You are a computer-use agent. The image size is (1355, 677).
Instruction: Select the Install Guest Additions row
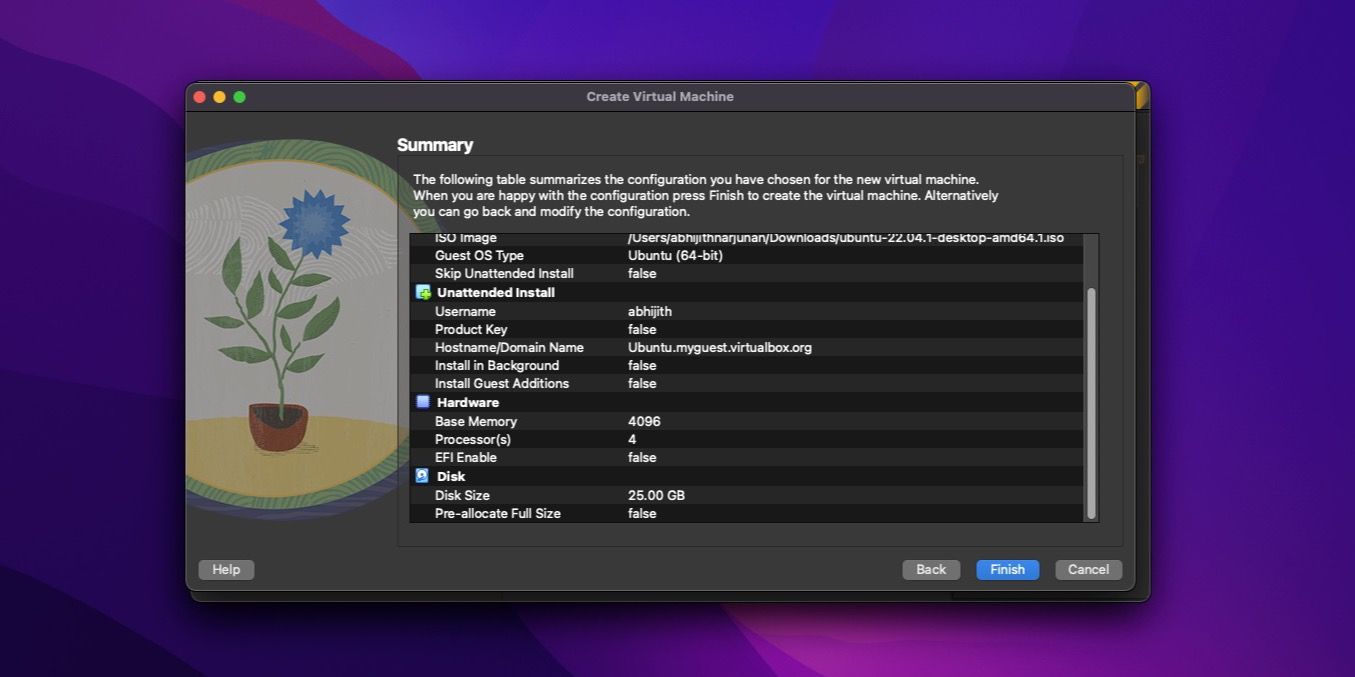[x=600, y=383]
